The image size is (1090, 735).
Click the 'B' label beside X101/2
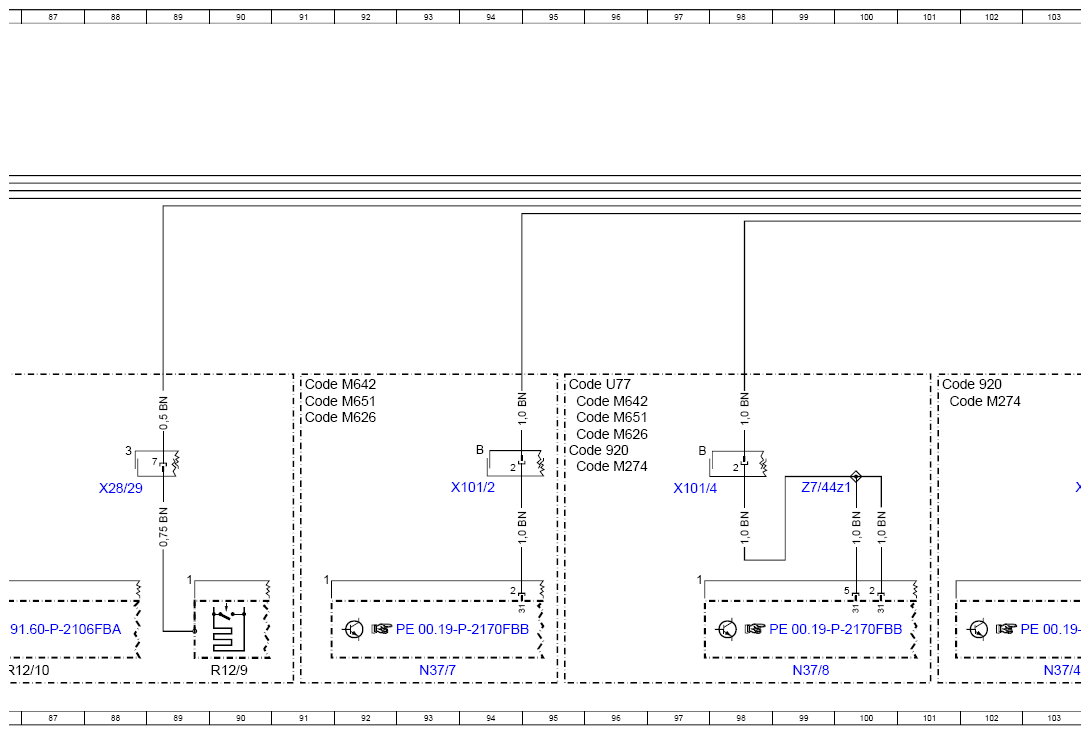[480, 450]
